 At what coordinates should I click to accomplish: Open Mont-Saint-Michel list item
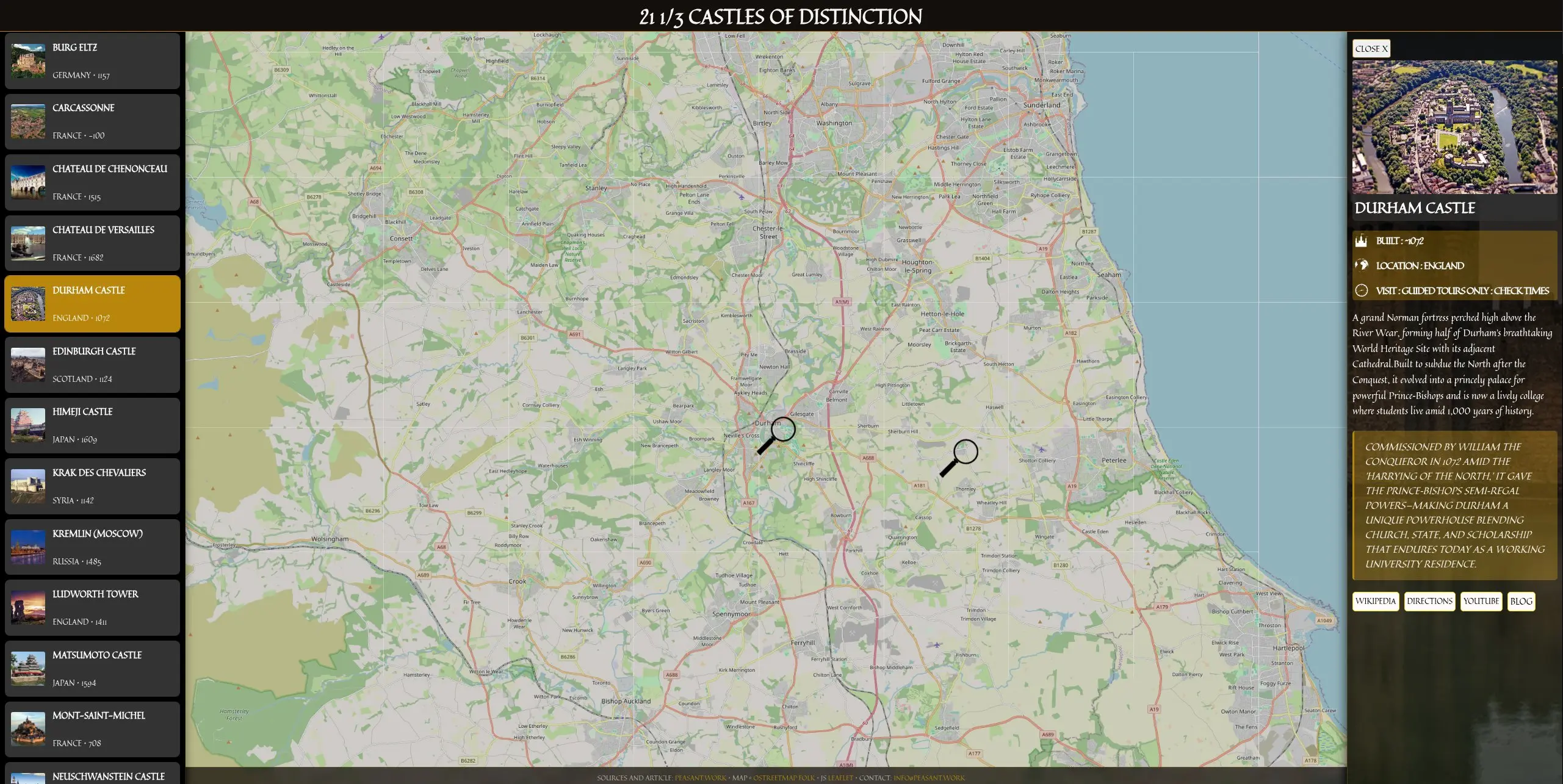pos(93,729)
